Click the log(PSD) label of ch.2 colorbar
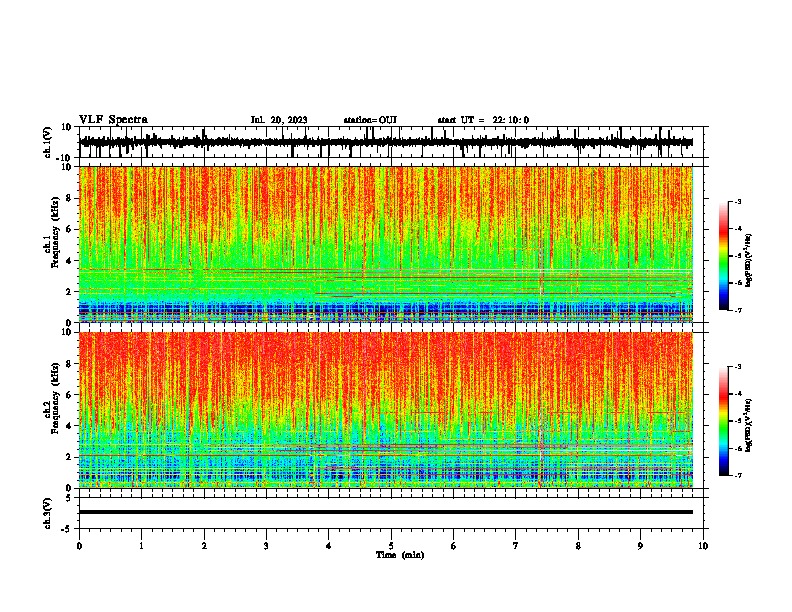The image size is (792, 612). tap(749, 425)
